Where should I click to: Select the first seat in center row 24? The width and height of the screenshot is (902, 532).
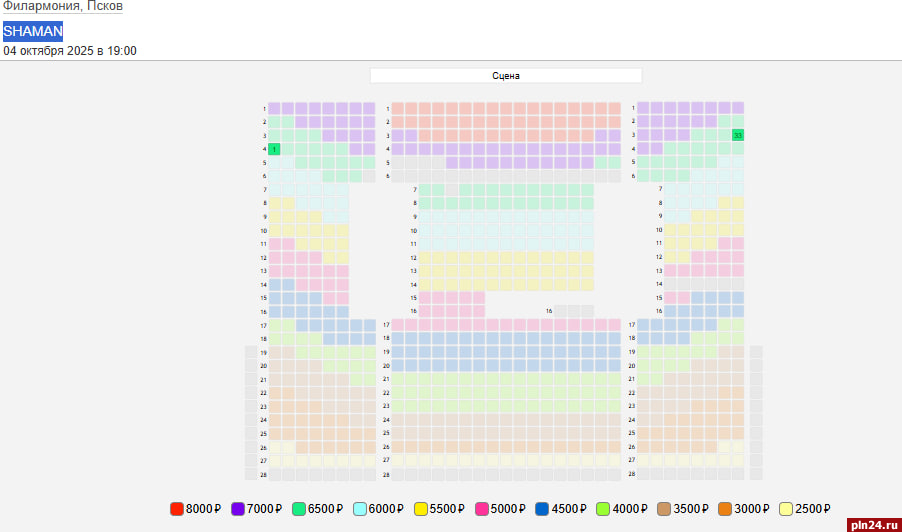[398, 420]
